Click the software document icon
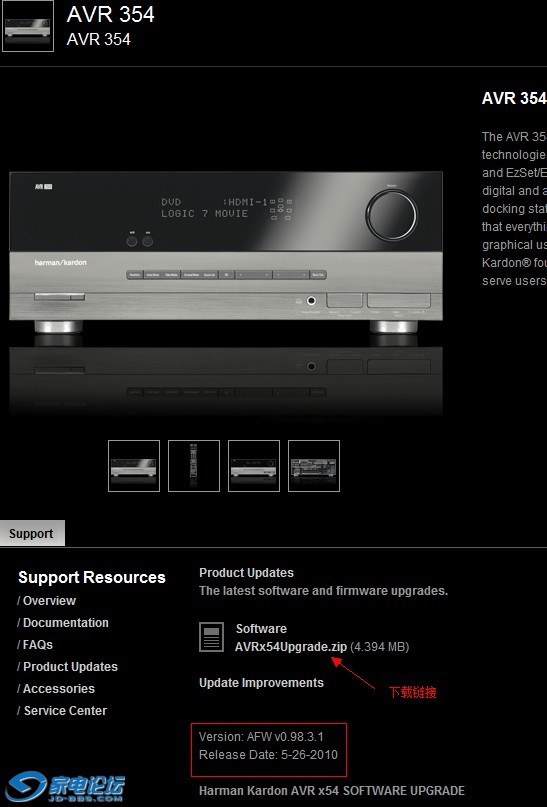This screenshot has height=807, width=547. click(211, 637)
